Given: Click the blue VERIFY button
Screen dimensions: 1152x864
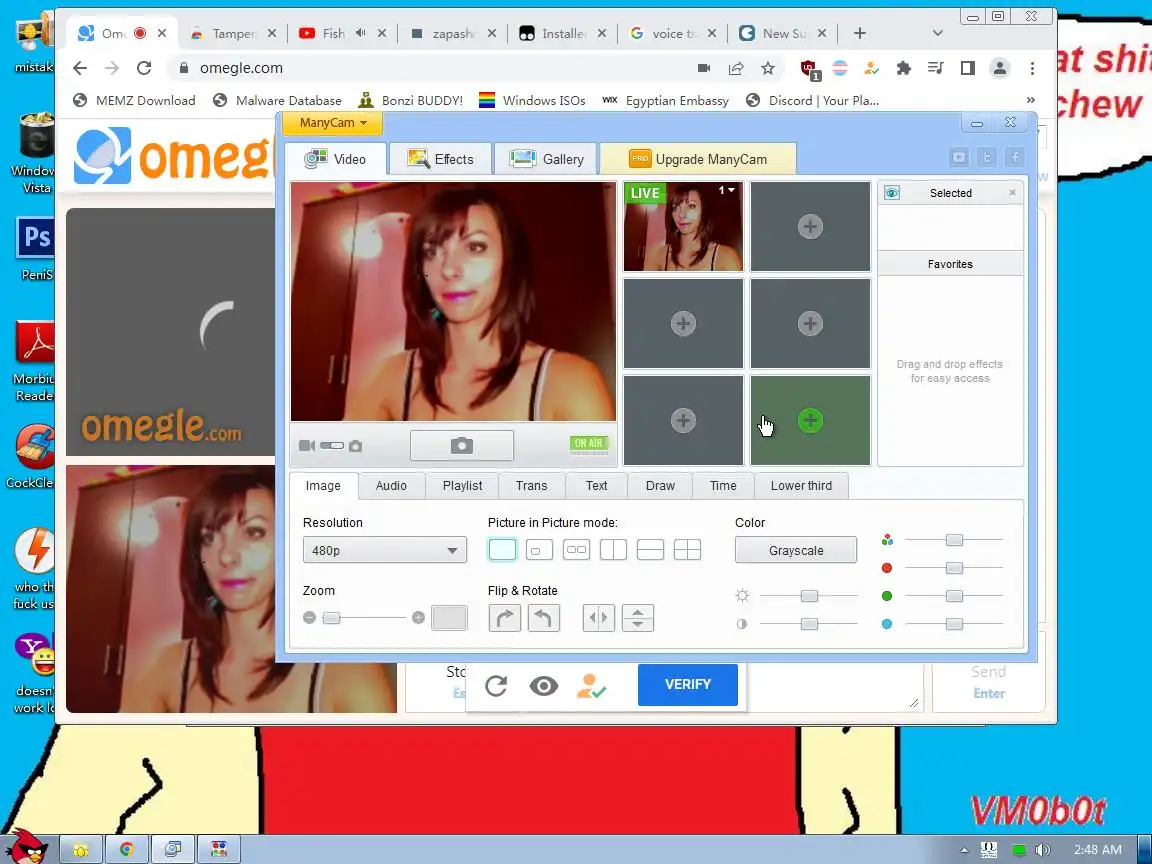Looking at the screenshot, I should [688, 685].
